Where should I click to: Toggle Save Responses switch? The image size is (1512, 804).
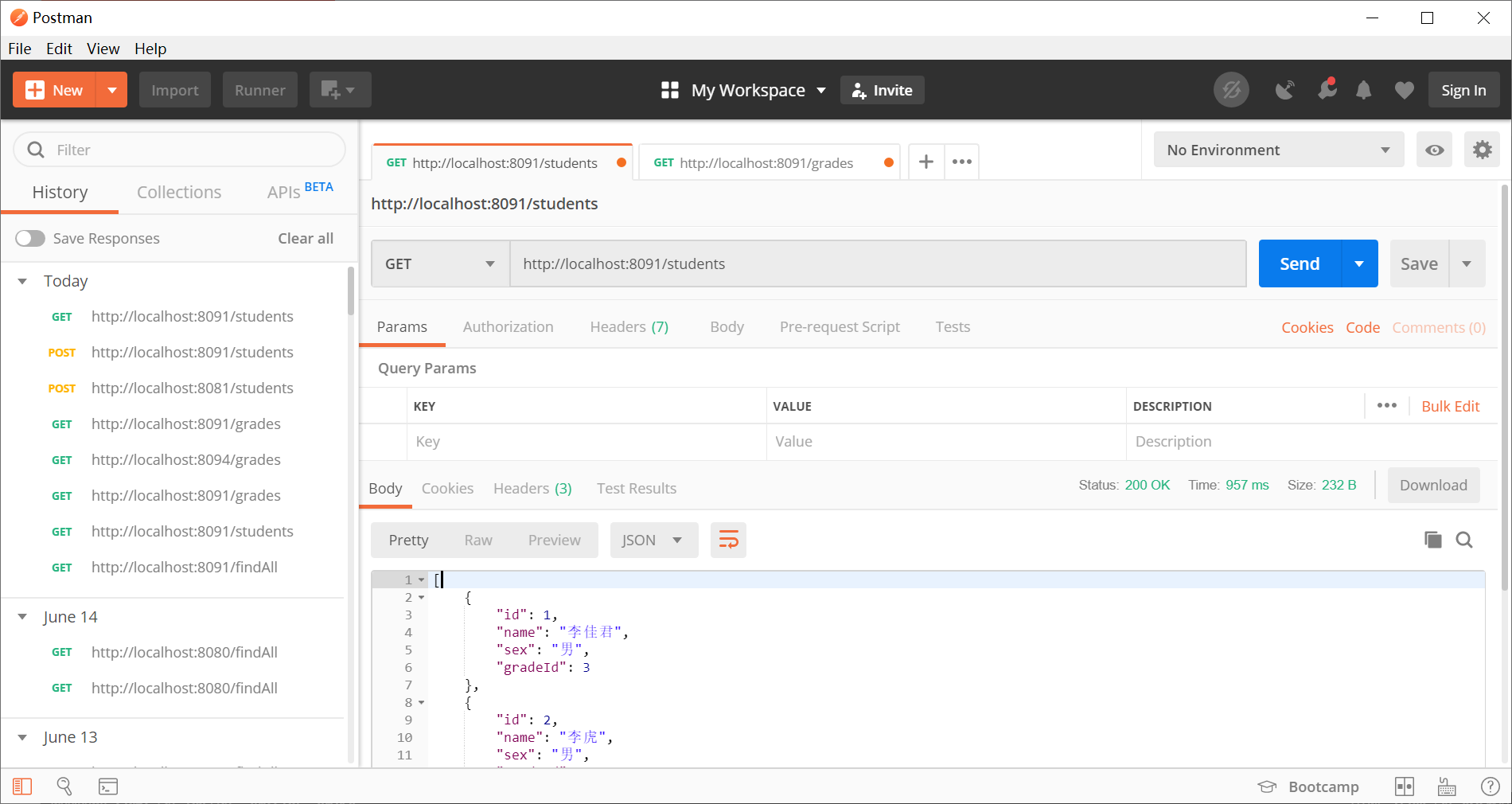[30, 239]
